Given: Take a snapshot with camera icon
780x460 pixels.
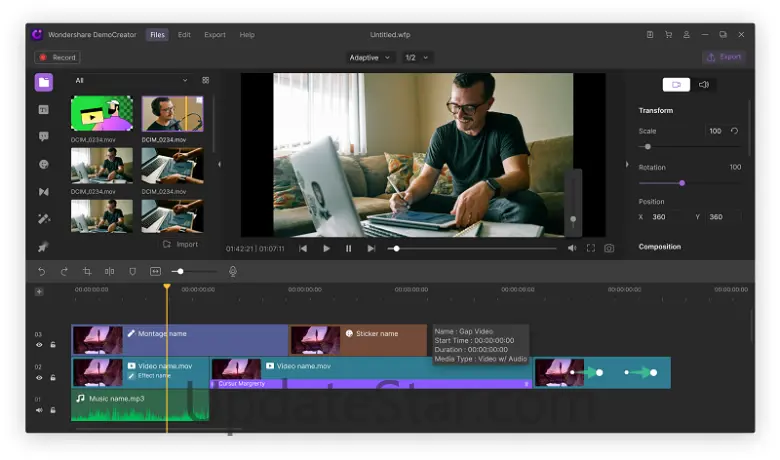Looking at the screenshot, I should pyautogui.click(x=609, y=248).
